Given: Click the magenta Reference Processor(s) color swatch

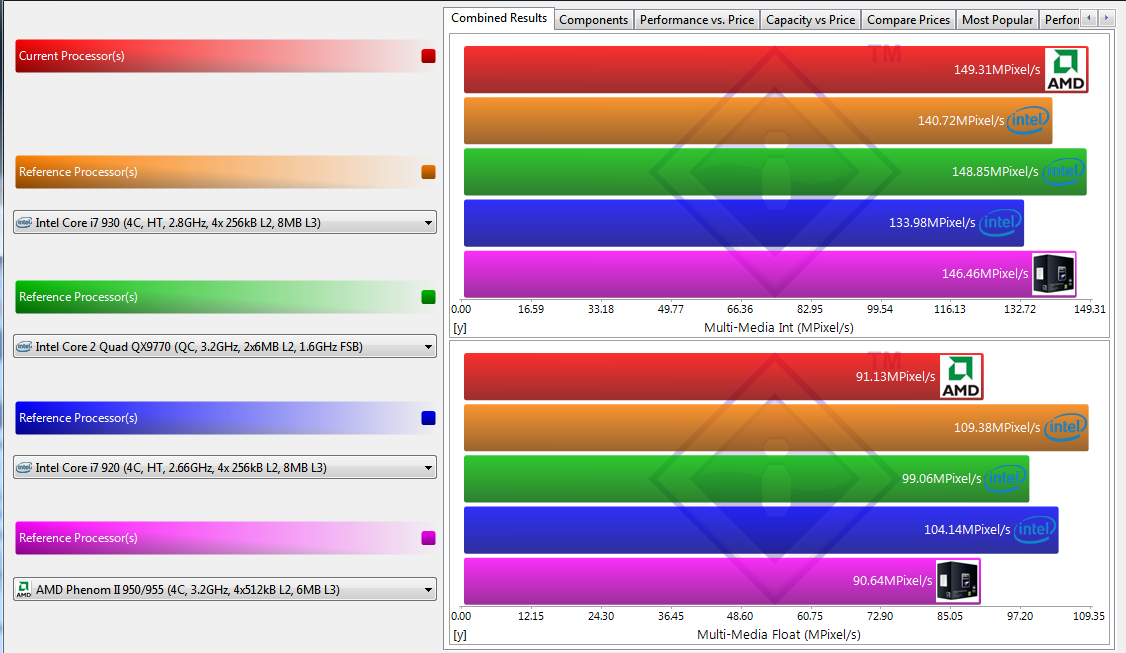Looking at the screenshot, I should 428,538.
